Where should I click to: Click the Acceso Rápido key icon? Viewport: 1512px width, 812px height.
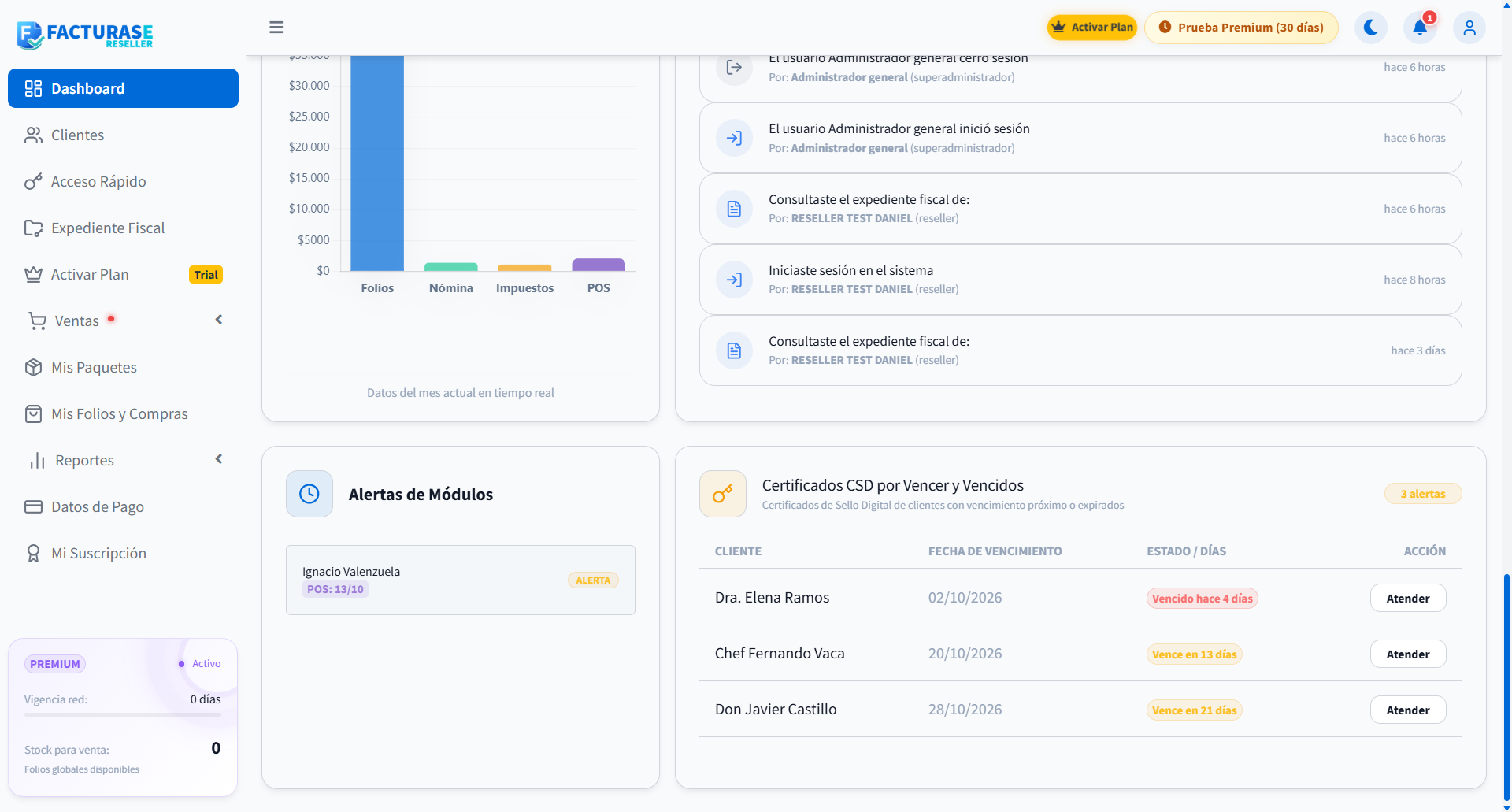33,182
